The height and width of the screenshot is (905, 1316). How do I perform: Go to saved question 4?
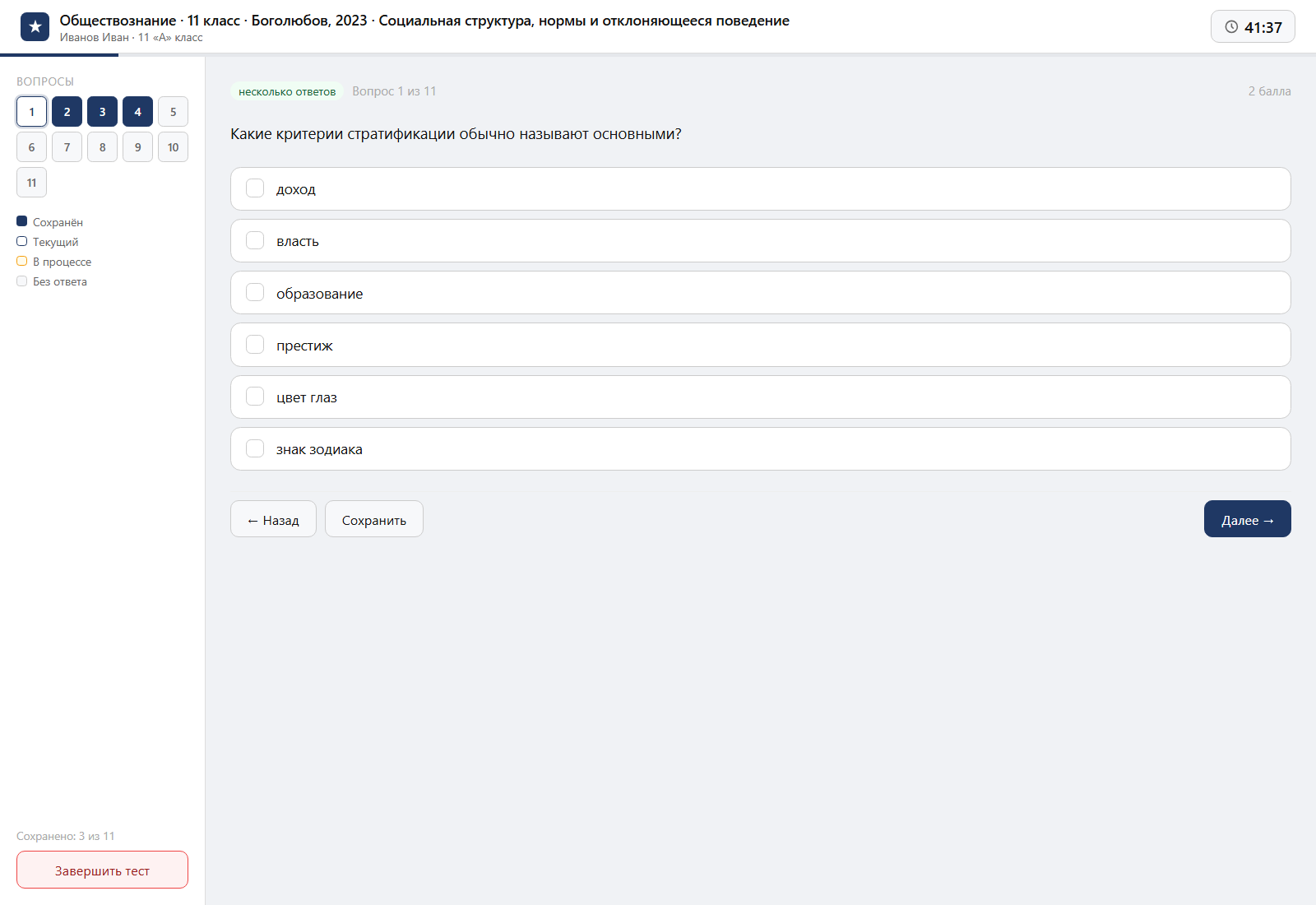click(137, 112)
